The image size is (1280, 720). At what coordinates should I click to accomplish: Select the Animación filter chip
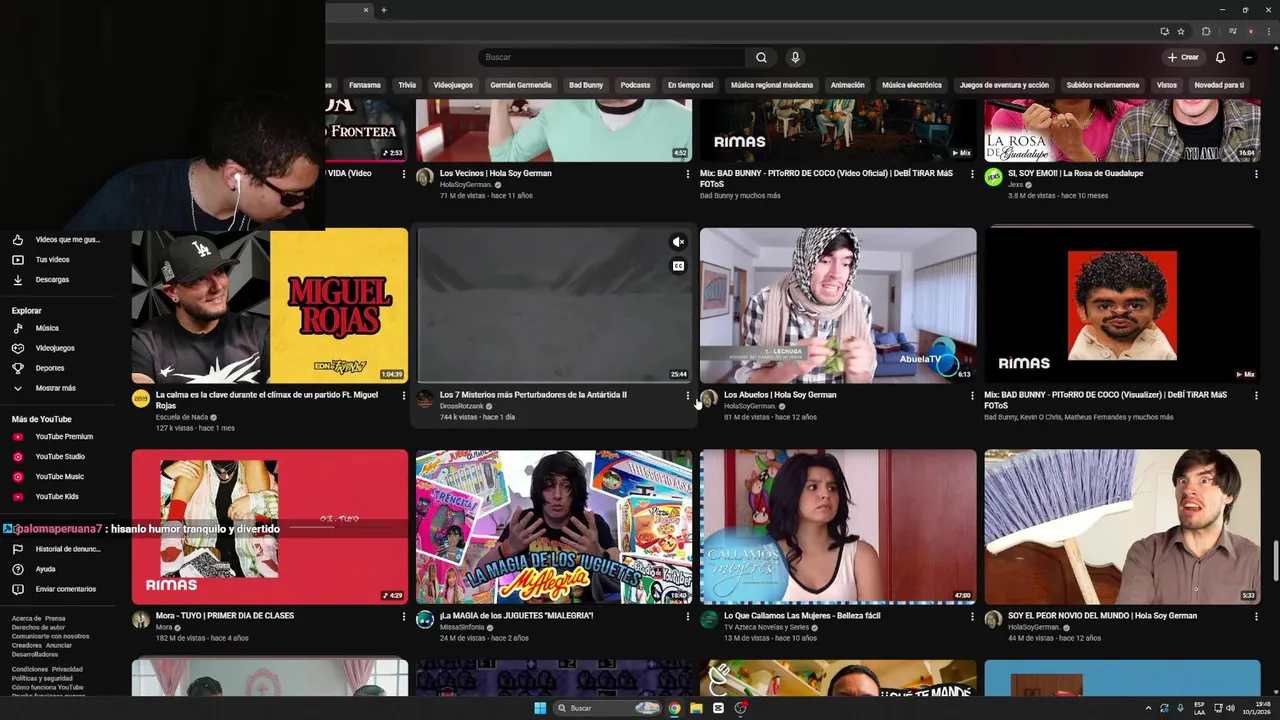coord(848,85)
